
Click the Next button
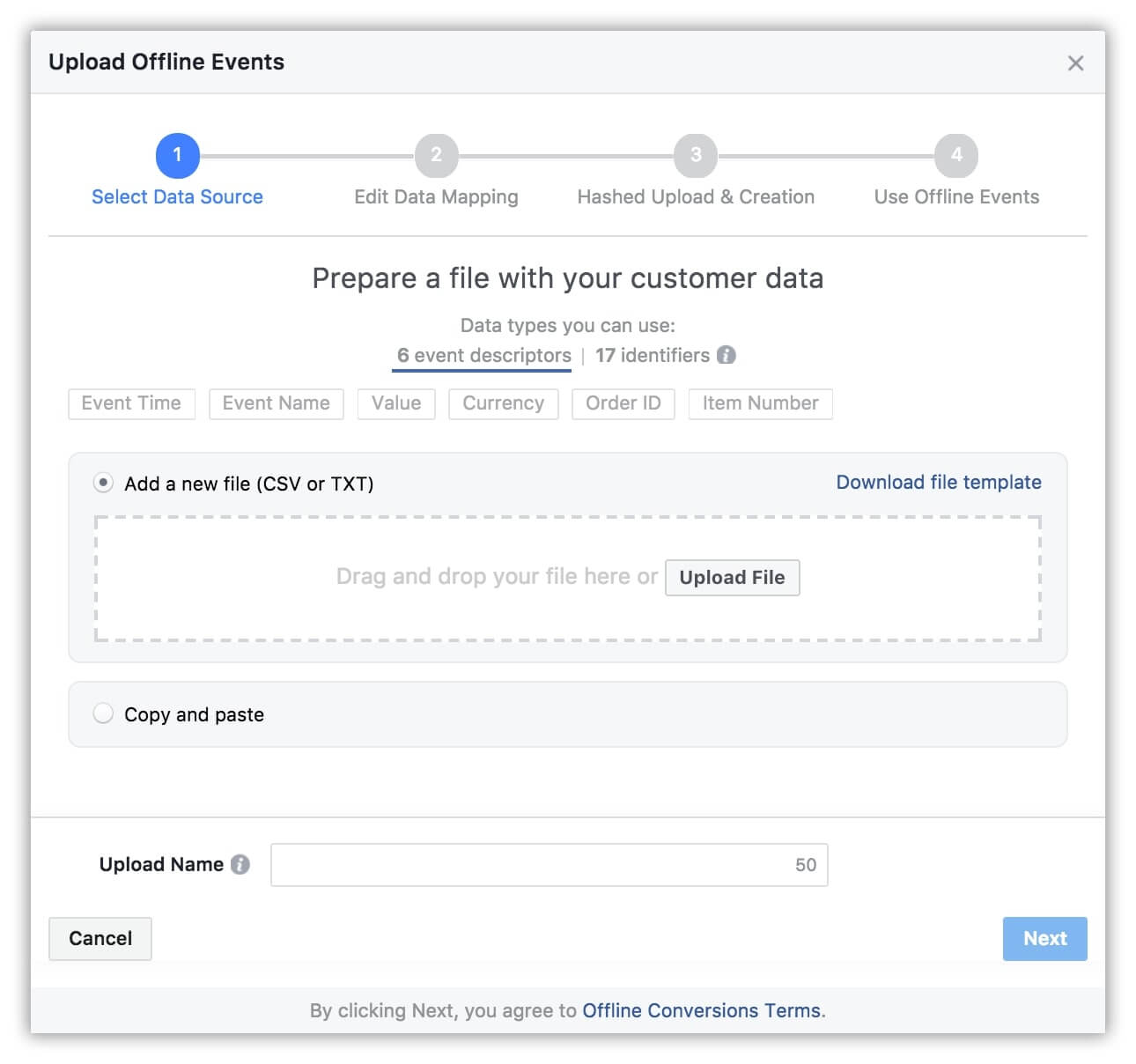pyautogui.click(x=1044, y=939)
